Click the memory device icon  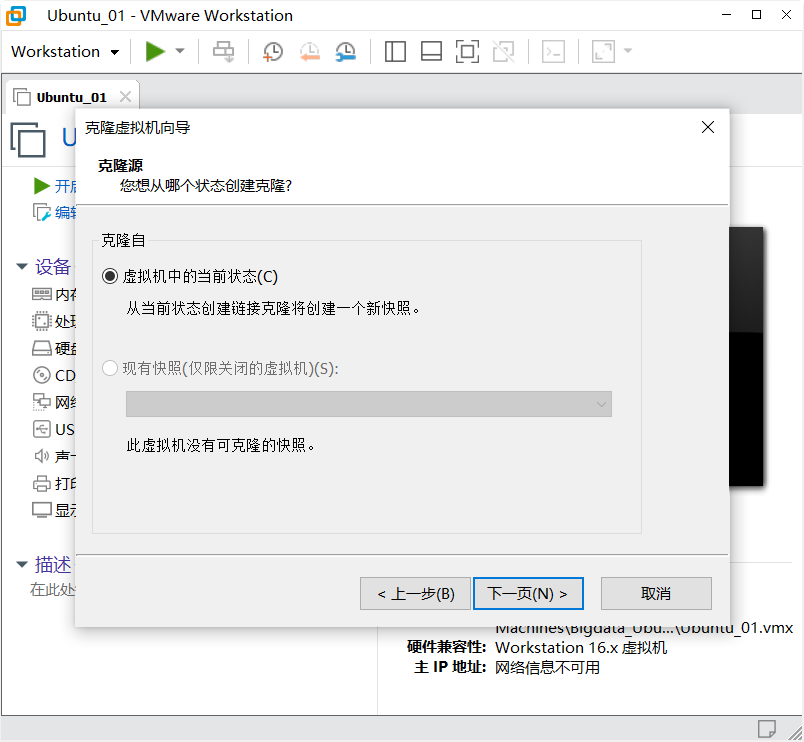coord(42,294)
